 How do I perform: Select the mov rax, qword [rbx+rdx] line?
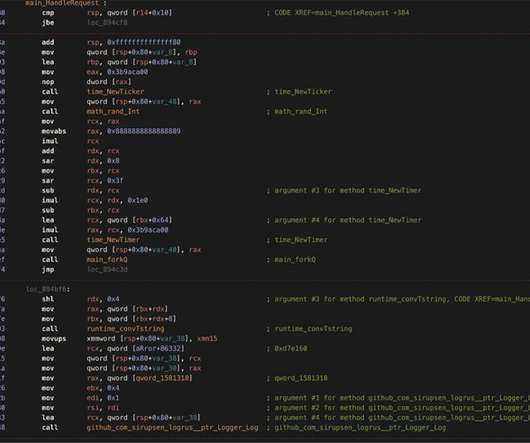105,309
